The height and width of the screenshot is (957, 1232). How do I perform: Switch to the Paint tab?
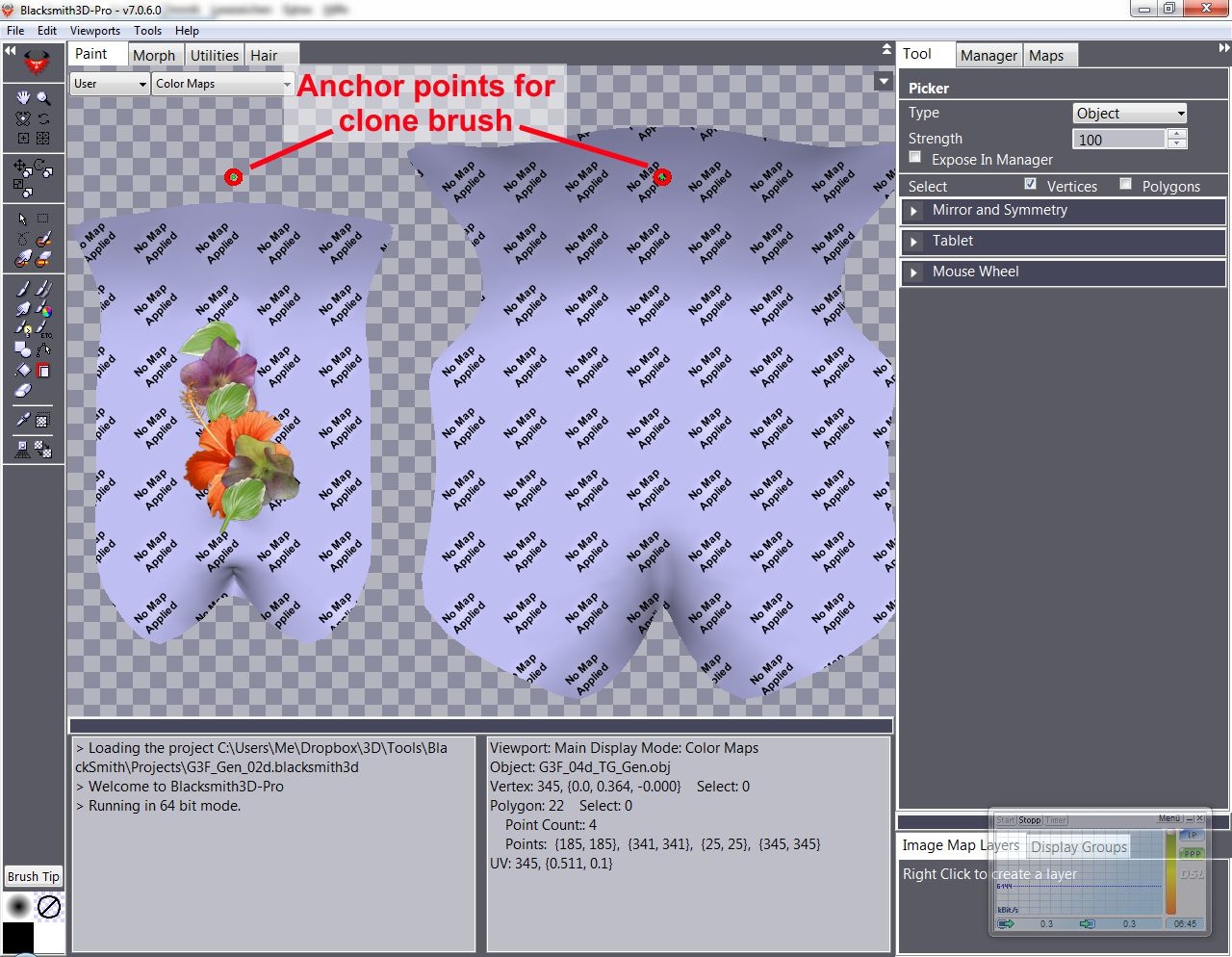(97, 54)
